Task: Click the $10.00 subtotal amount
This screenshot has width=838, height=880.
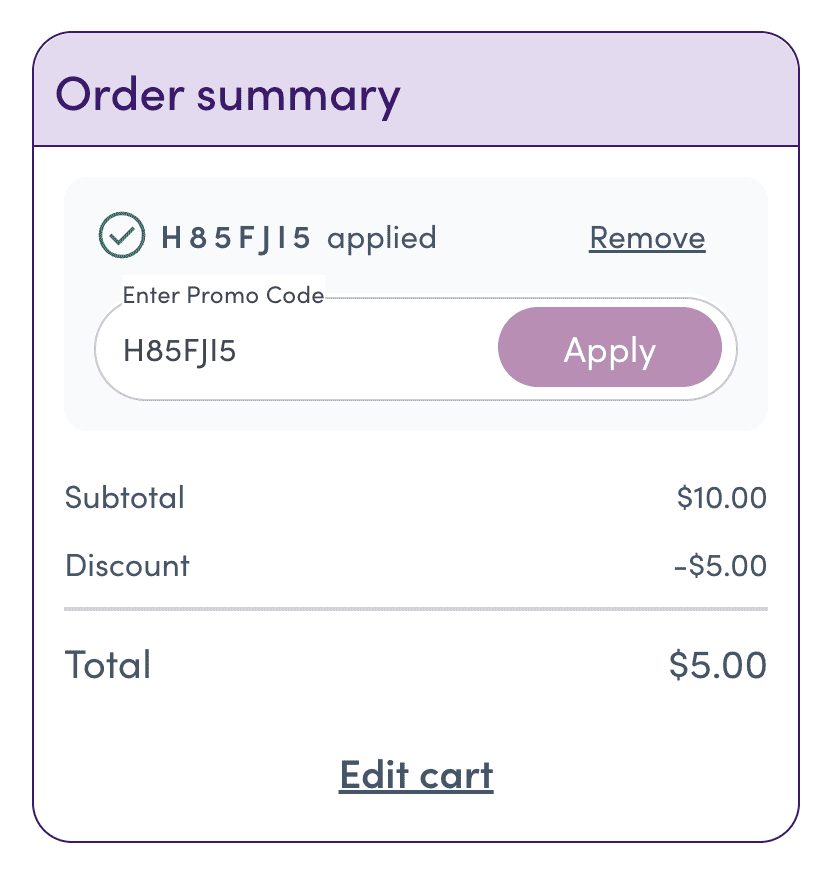Action: pos(718,498)
